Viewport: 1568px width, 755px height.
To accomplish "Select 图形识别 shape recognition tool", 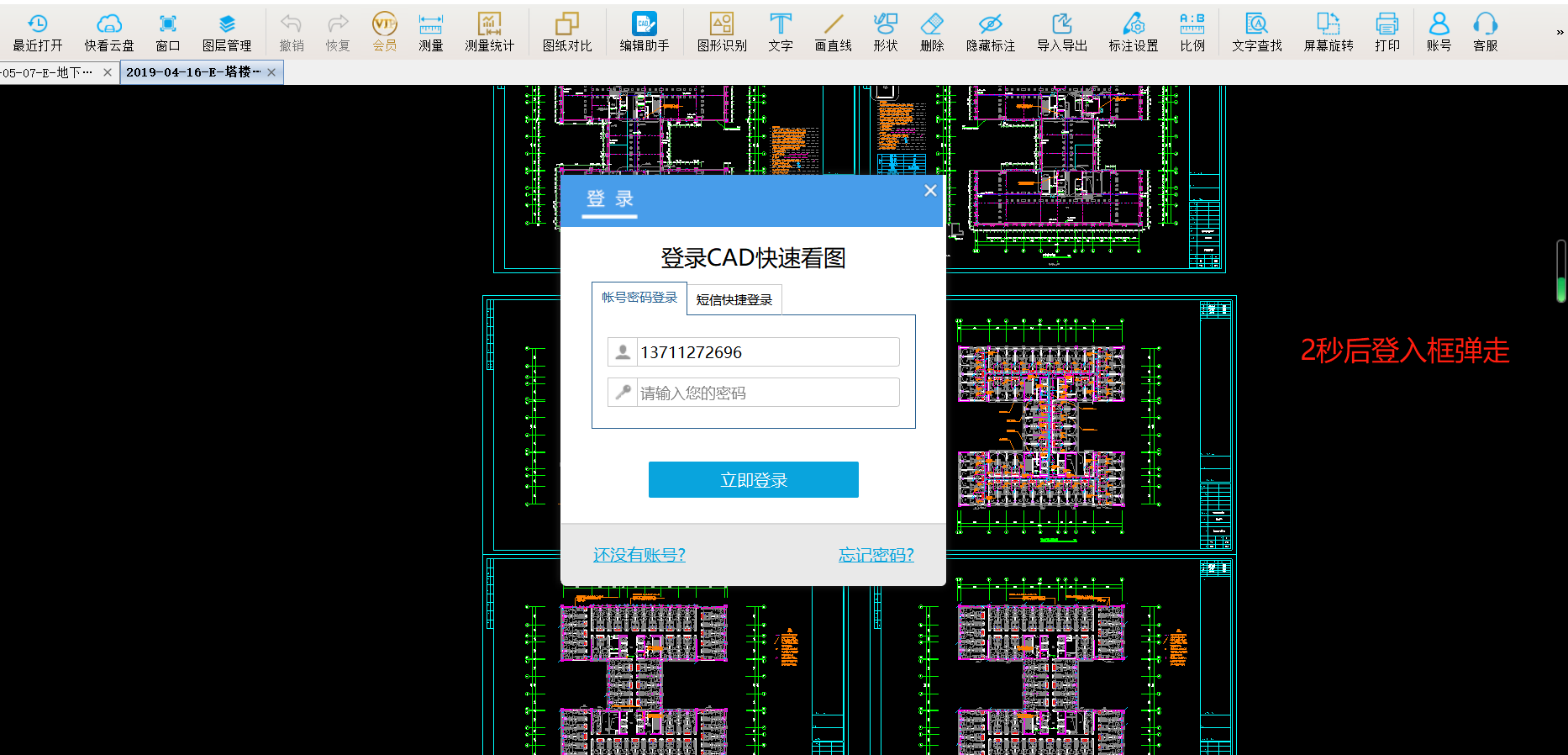I will [722, 32].
